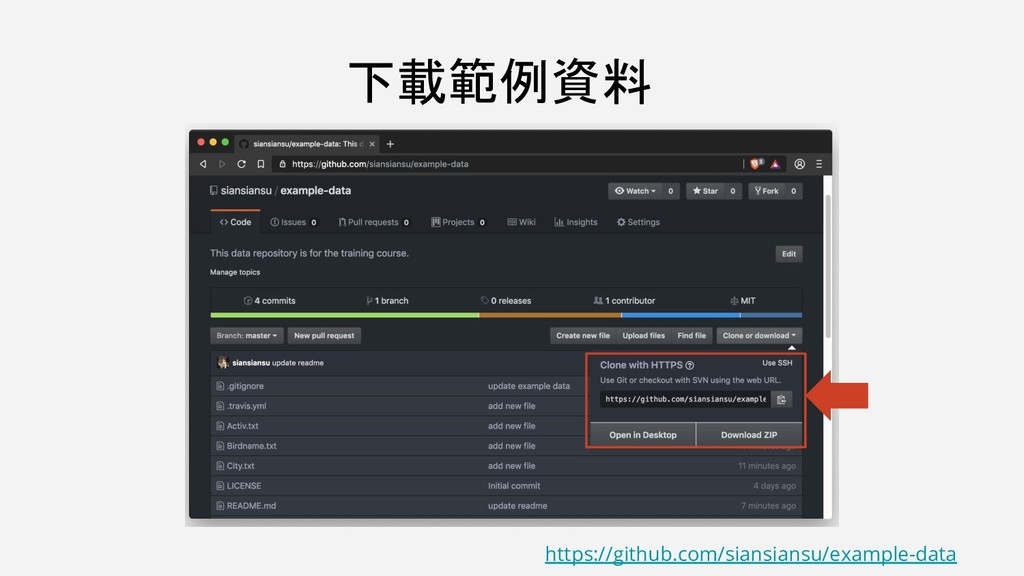View 1 contributor
The height and width of the screenshot is (576, 1024).
tap(624, 301)
